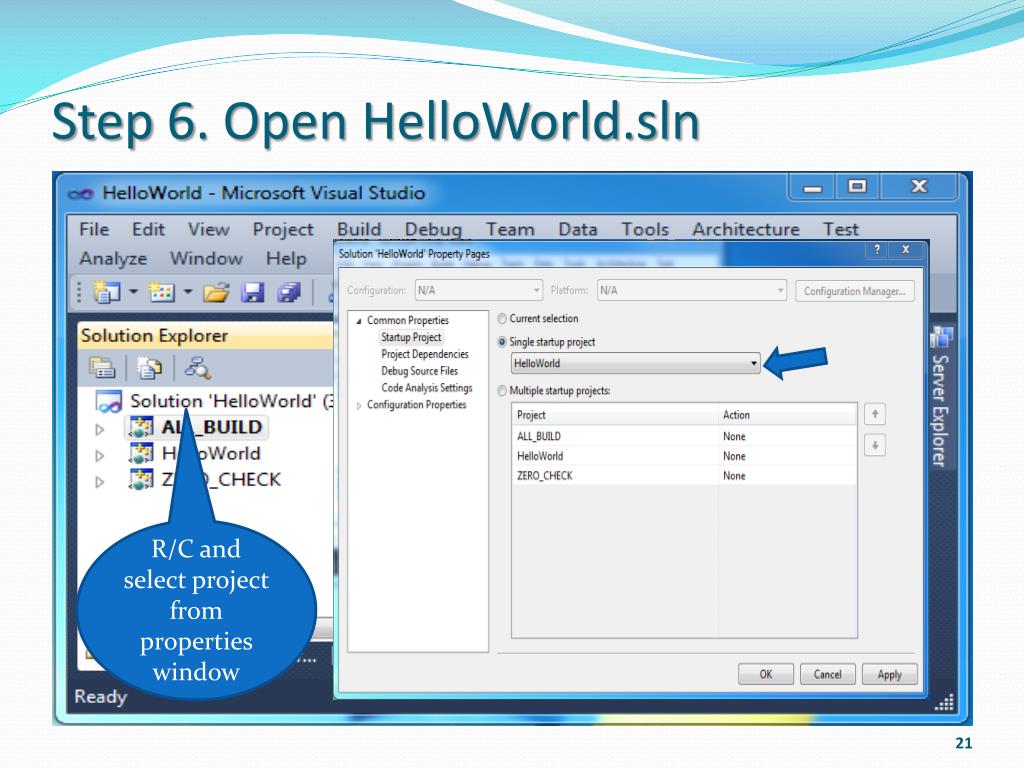Screen dimensions: 1024x768
Task: Maximize the Visual Studio window
Action: click(x=857, y=187)
